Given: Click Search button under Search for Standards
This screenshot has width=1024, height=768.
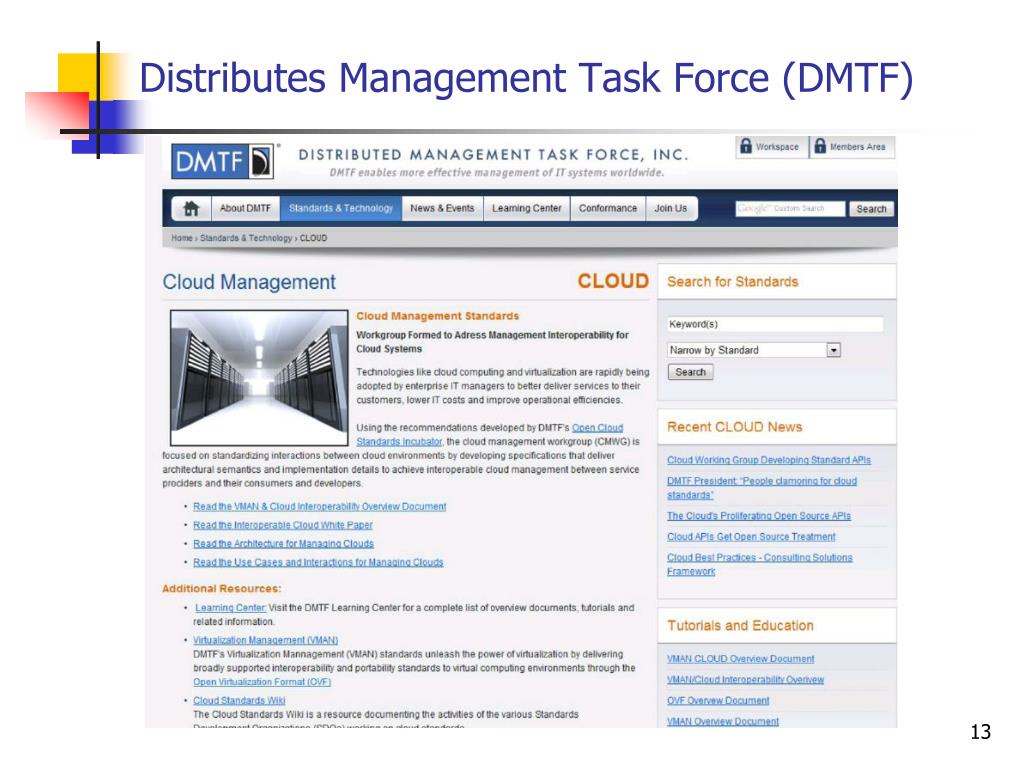Looking at the screenshot, I should point(690,372).
